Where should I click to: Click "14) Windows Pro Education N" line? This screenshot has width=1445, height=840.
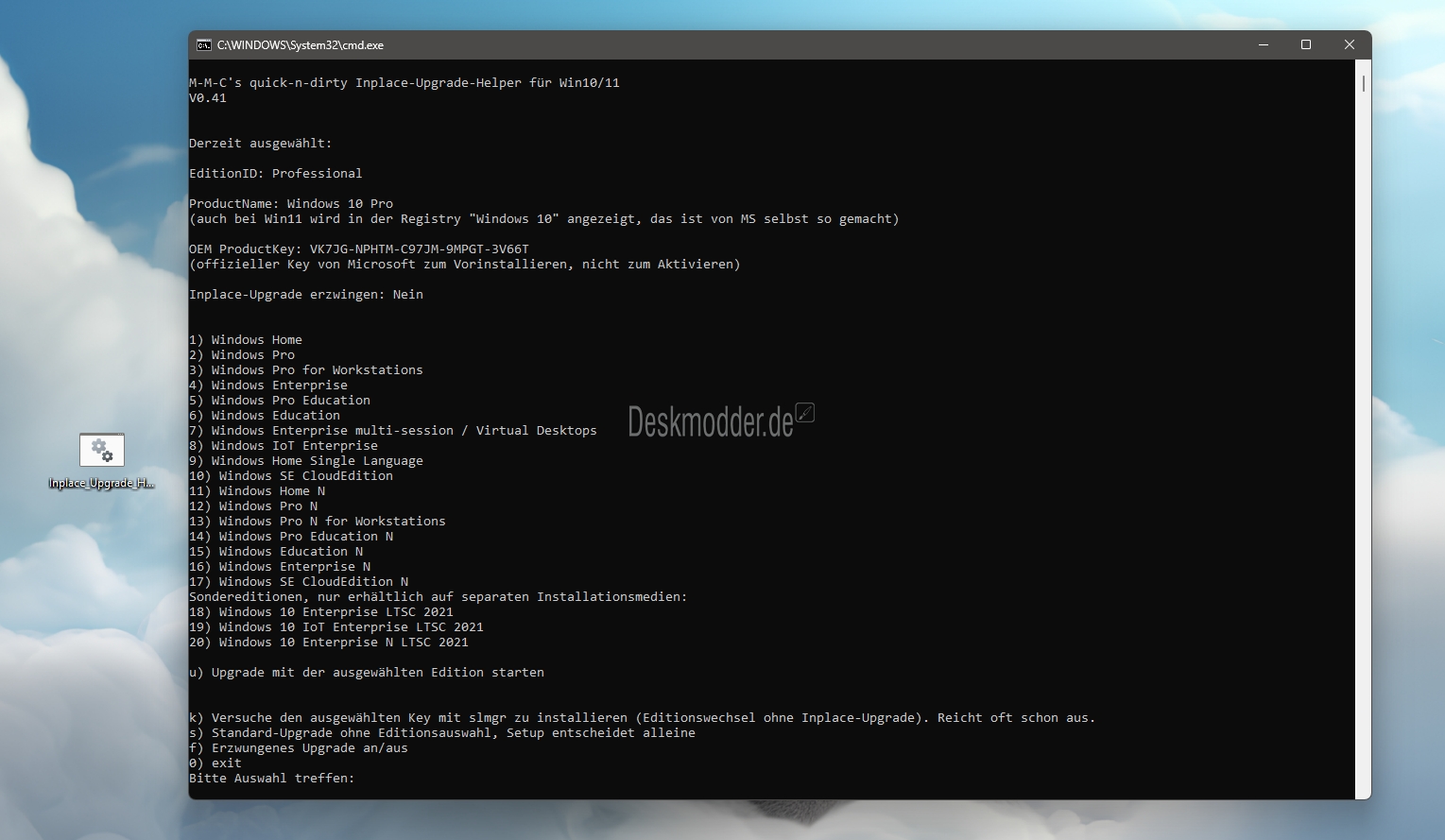point(291,537)
